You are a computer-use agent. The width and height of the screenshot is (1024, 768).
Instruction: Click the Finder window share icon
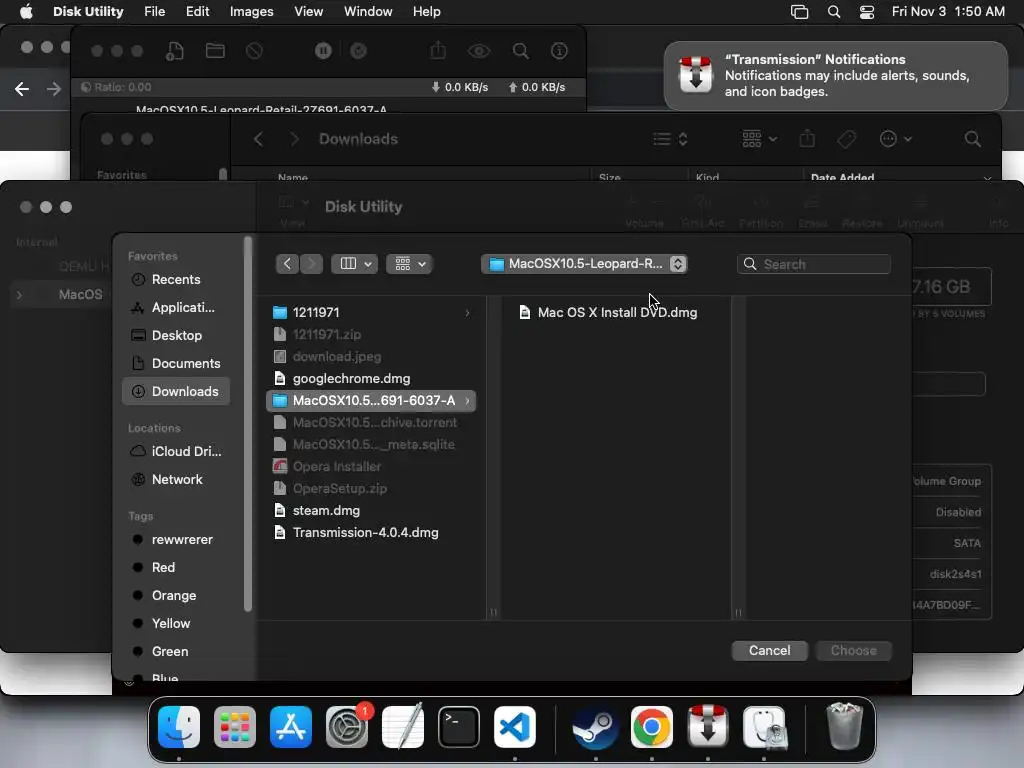(x=807, y=138)
